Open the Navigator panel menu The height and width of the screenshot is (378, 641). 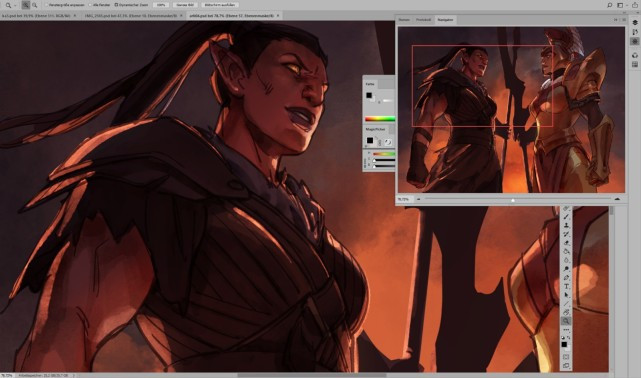click(624, 20)
